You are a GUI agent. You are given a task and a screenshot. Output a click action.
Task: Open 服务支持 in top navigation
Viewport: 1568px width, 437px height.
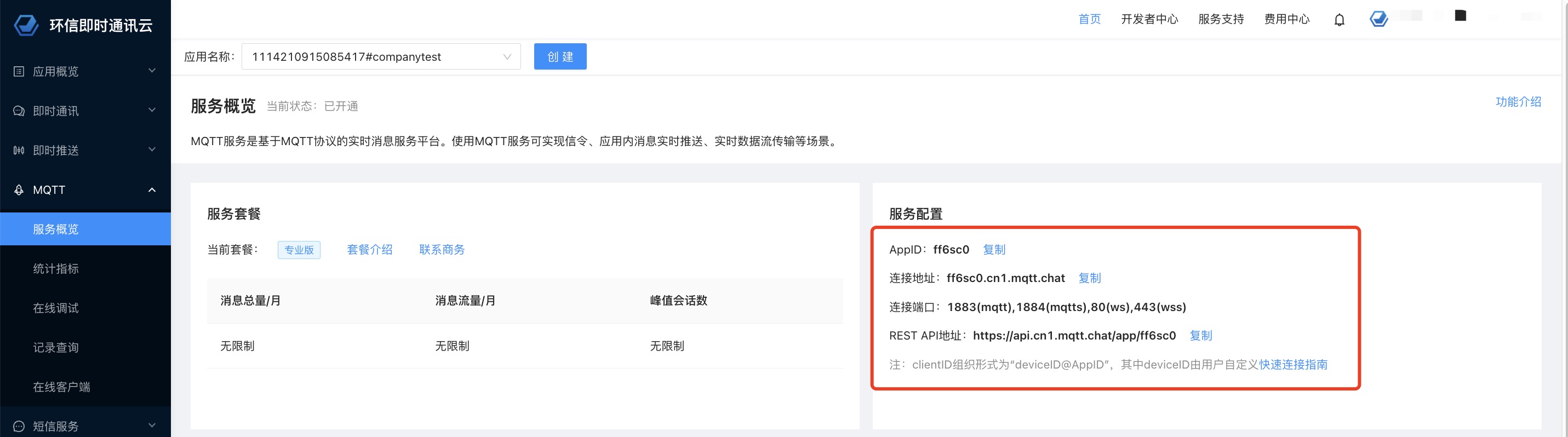(1221, 20)
